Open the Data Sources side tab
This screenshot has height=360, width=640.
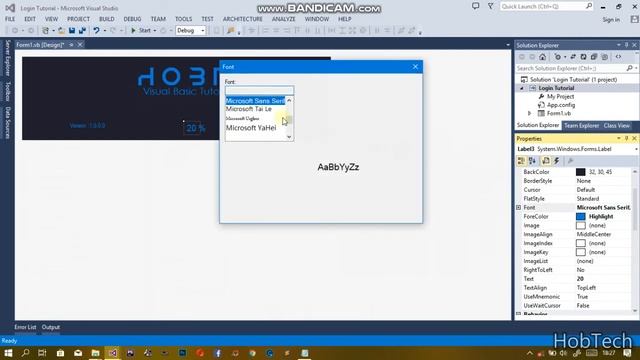7,122
